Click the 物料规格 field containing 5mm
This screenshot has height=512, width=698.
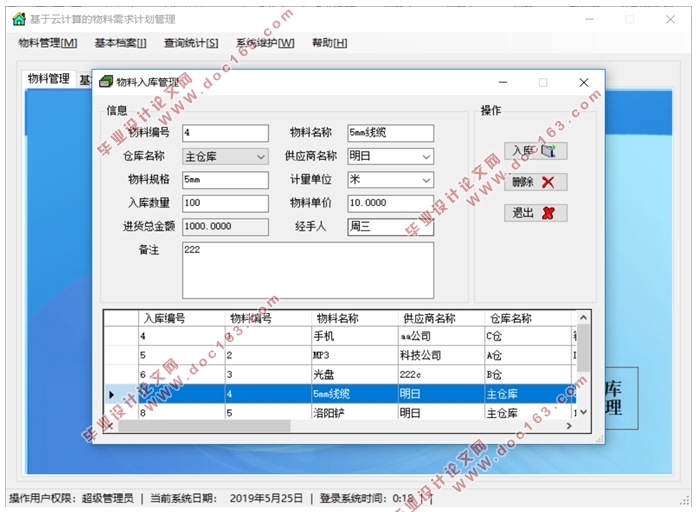tap(225, 180)
